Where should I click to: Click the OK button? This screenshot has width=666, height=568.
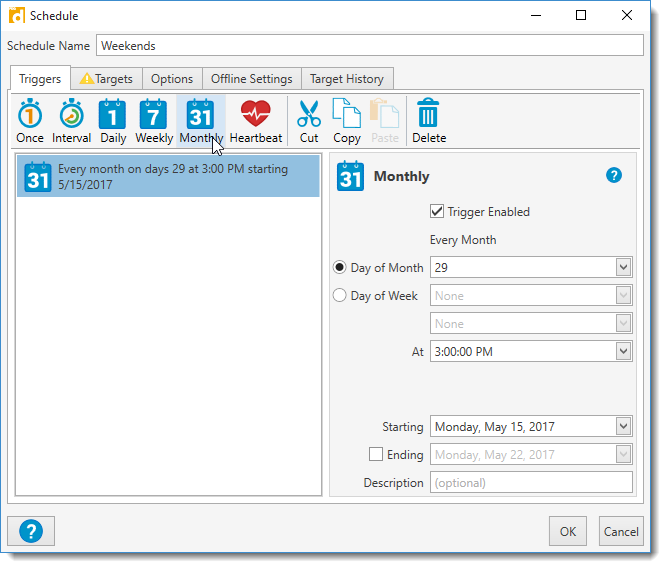tap(568, 531)
